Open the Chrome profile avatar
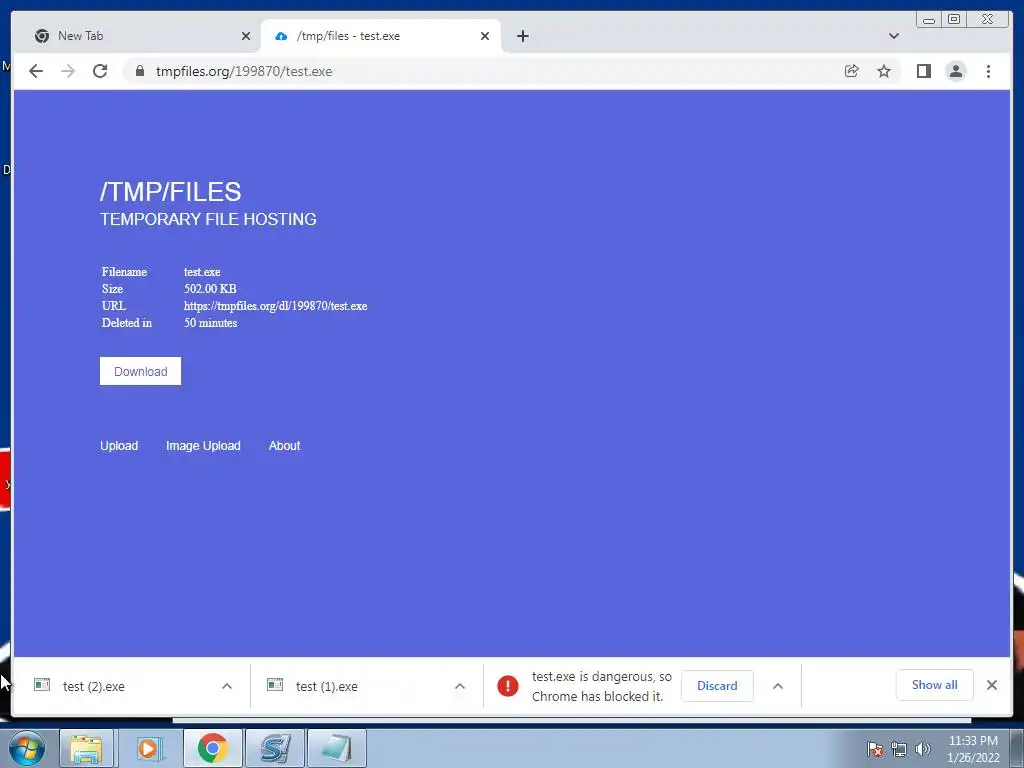Image resolution: width=1024 pixels, height=768 pixels. pos(955,71)
